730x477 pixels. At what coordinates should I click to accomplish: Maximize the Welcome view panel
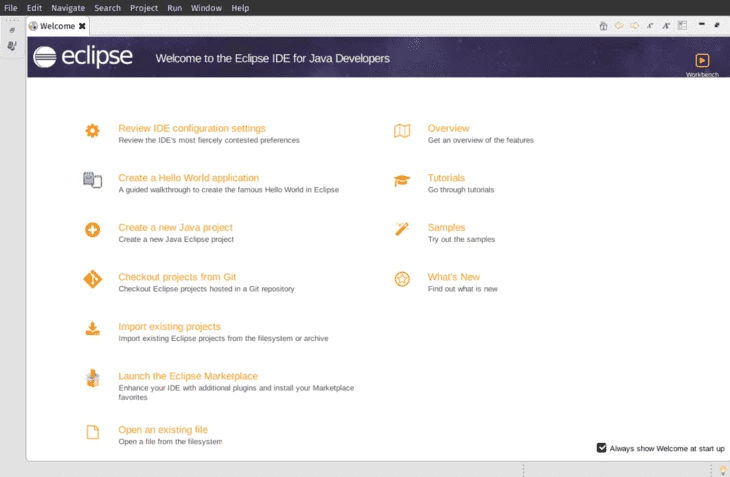pos(717,25)
